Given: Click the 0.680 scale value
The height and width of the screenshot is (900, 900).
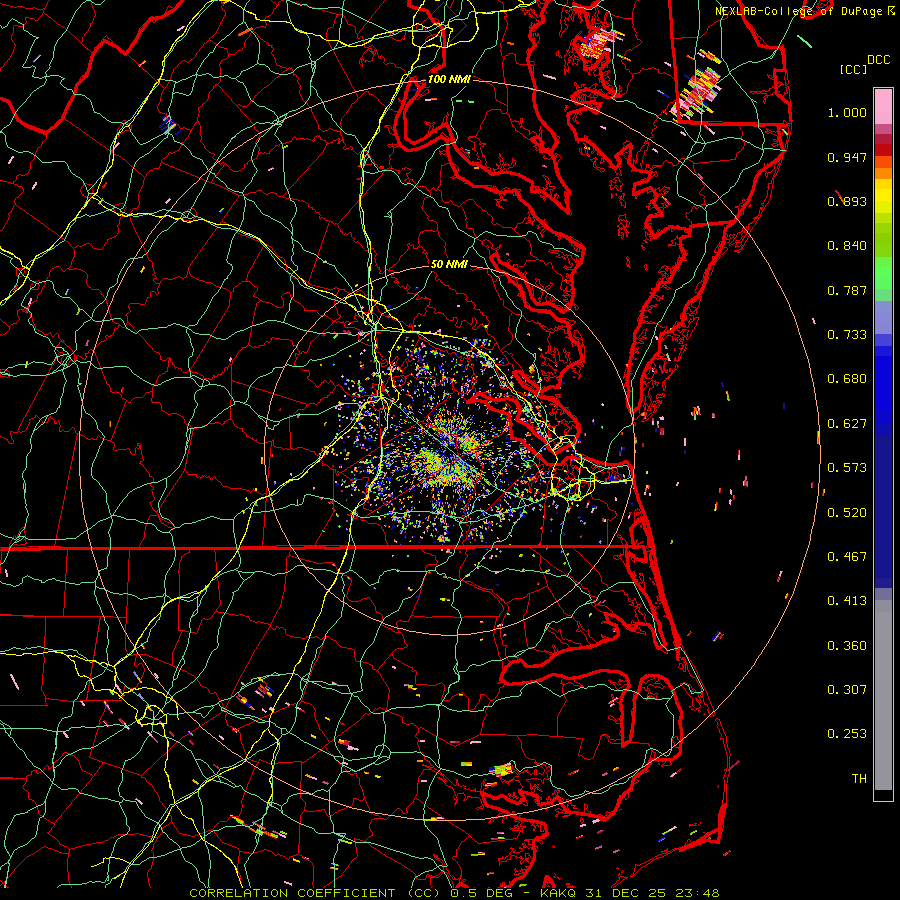Looking at the screenshot, I should [847, 379].
